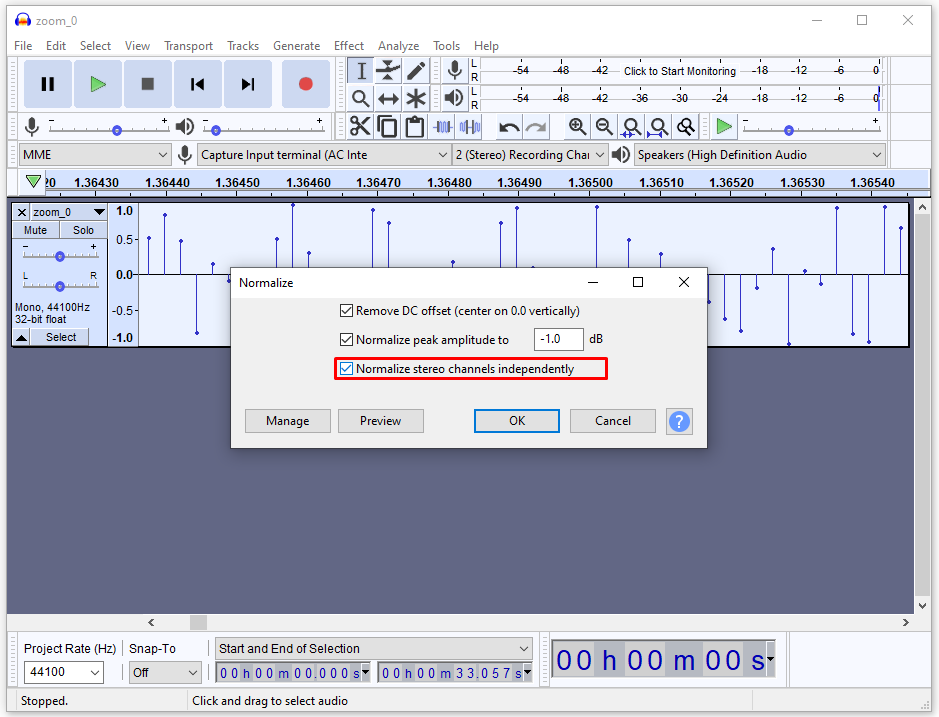Screen dimensions: 939x717
Task: Uncheck Remove DC offset checkbox
Action: [x=346, y=311]
